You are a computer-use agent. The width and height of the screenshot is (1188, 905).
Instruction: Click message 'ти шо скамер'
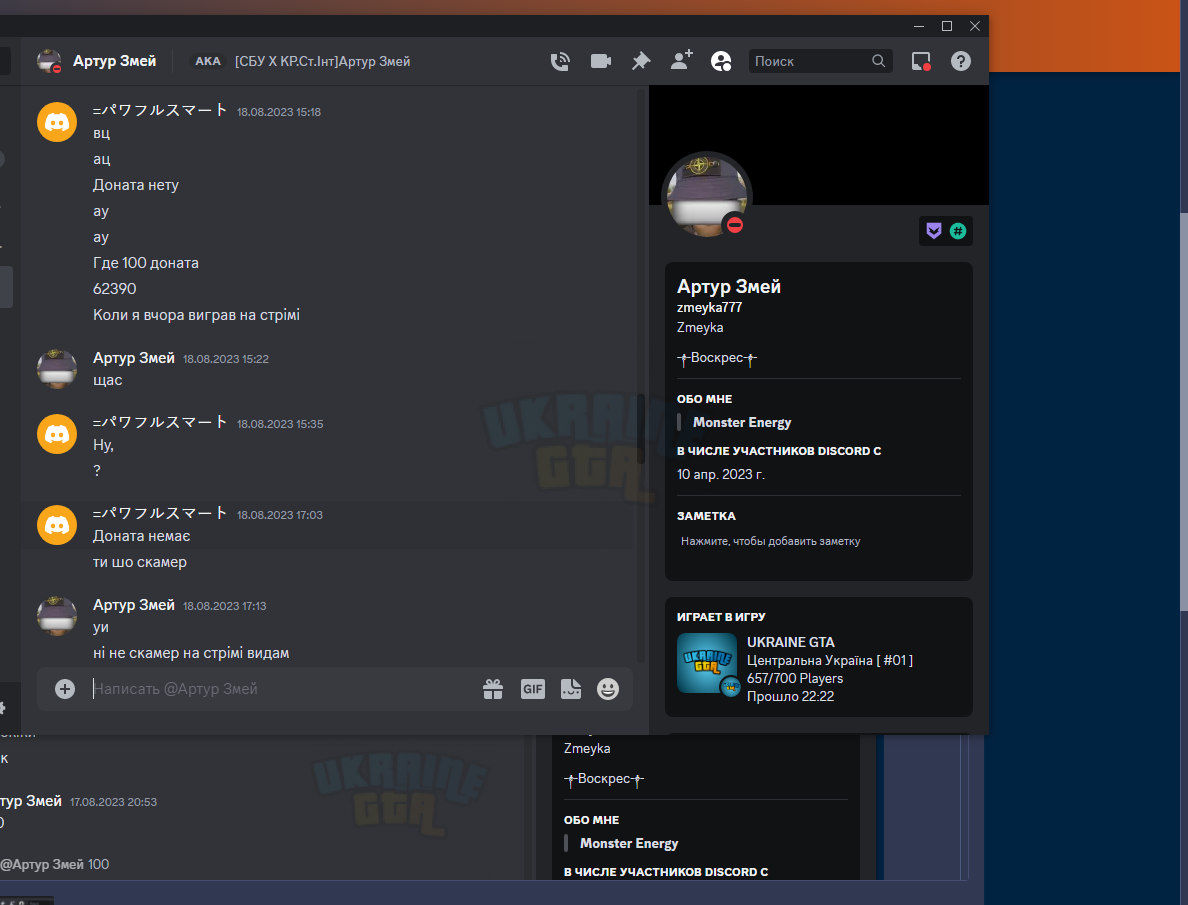[139, 562]
